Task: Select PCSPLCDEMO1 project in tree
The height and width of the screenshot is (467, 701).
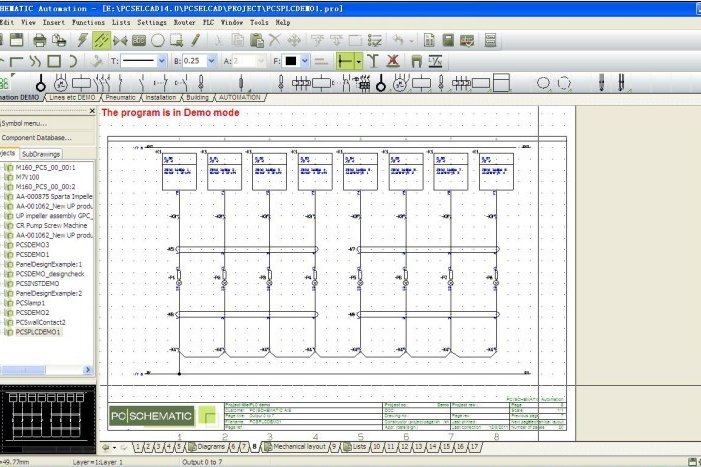Action: pos(38,332)
